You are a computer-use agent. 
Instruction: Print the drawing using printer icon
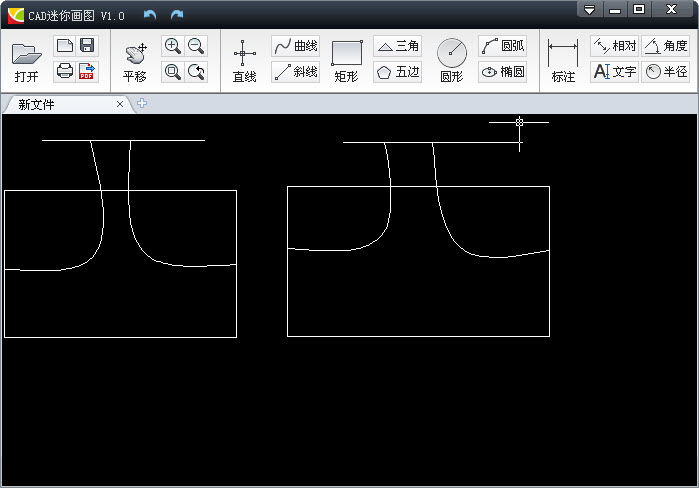[x=64, y=71]
